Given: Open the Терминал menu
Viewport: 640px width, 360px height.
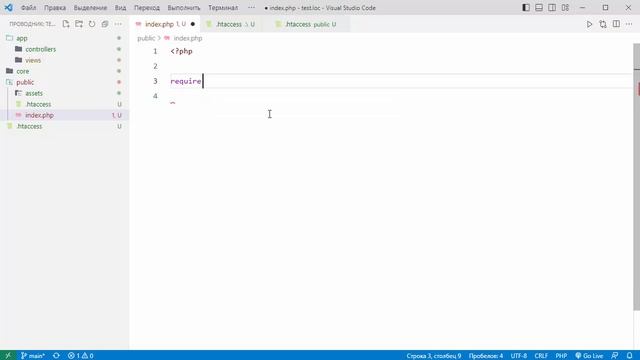Looking at the screenshot, I should pos(223,8).
